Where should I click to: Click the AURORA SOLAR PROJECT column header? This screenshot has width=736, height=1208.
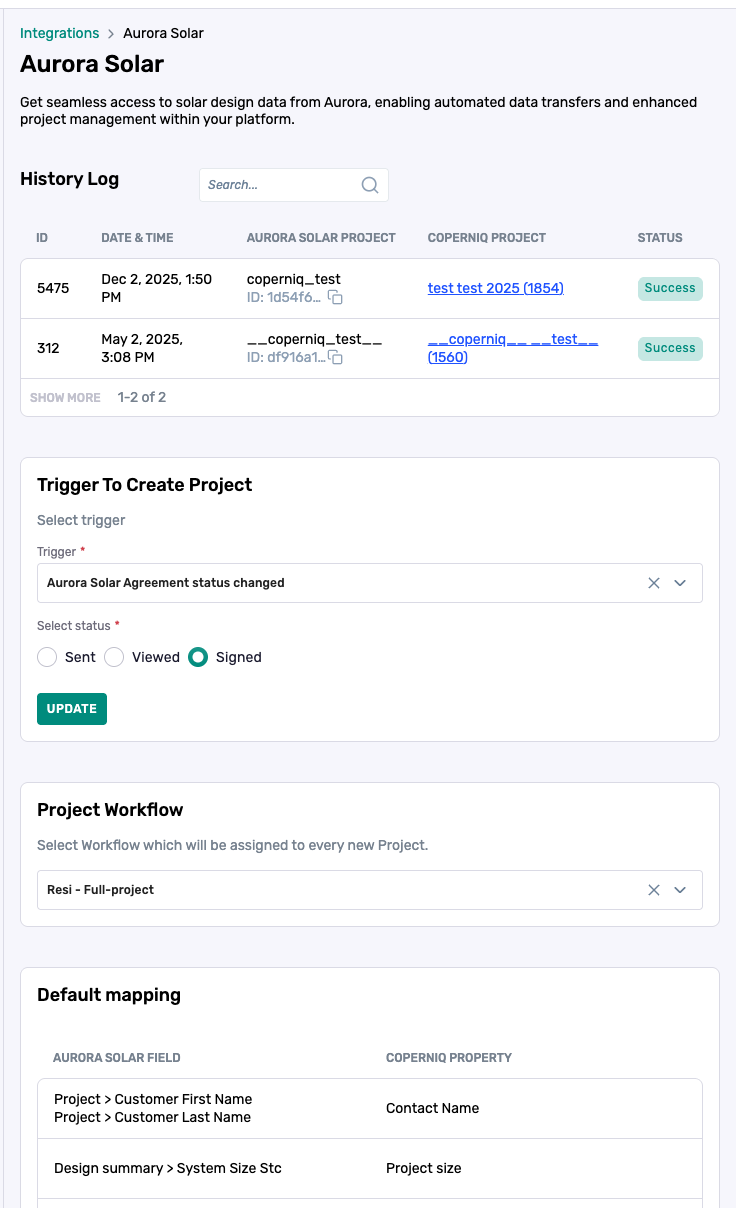coord(321,238)
